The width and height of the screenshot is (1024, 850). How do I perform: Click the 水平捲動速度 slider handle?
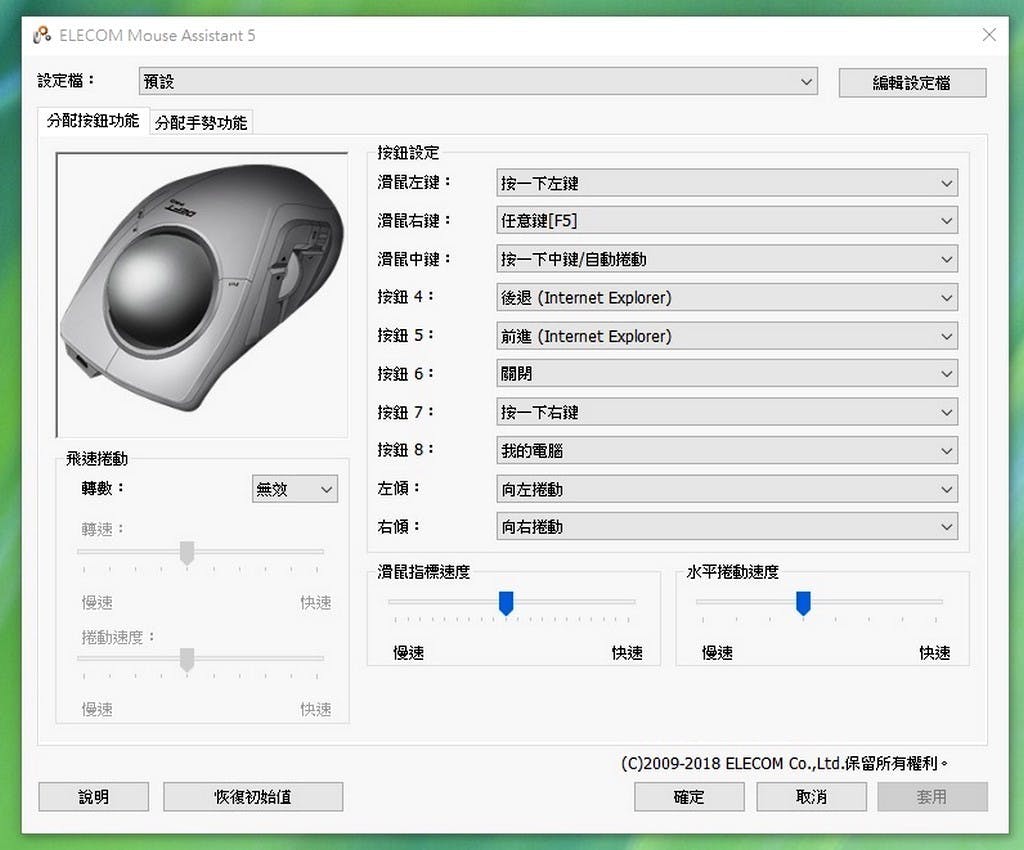(x=803, y=602)
